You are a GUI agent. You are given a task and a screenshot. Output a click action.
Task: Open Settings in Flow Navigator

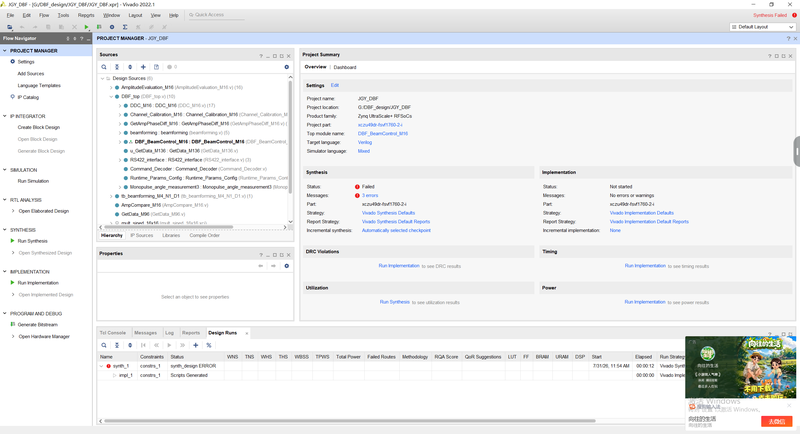[26, 62]
